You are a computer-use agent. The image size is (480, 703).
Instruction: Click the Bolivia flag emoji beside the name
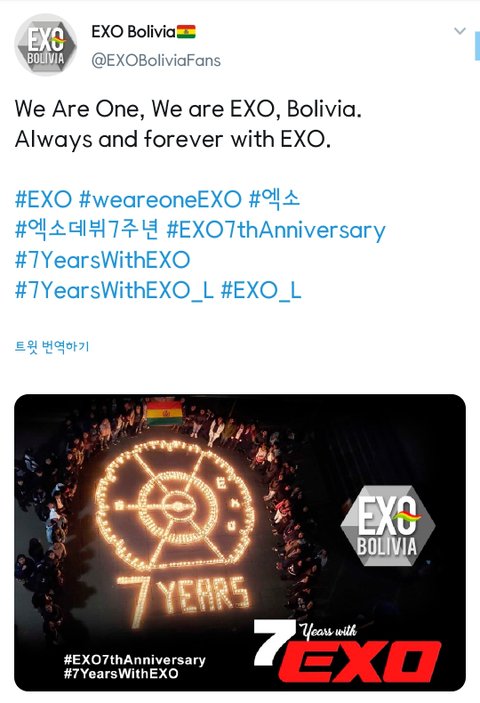pyautogui.click(x=186, y=32)
